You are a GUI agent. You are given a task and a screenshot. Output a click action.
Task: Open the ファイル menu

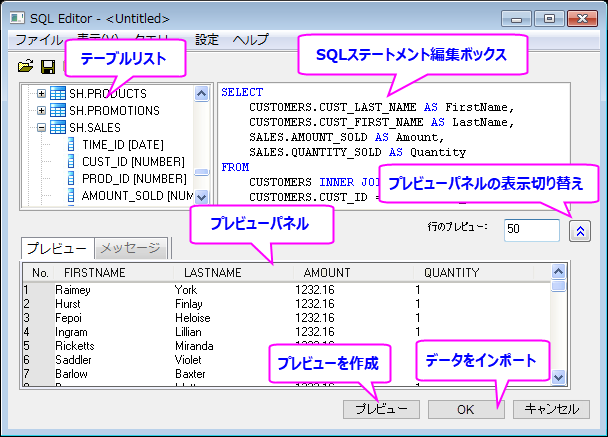pos(39,40)
